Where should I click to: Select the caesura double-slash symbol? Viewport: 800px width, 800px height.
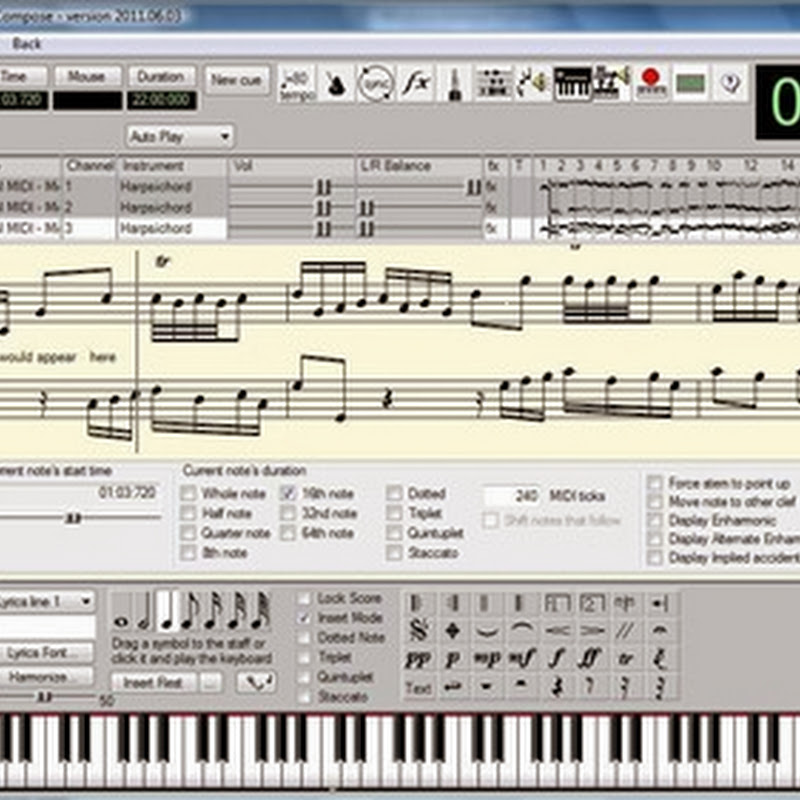coord(626,631)
